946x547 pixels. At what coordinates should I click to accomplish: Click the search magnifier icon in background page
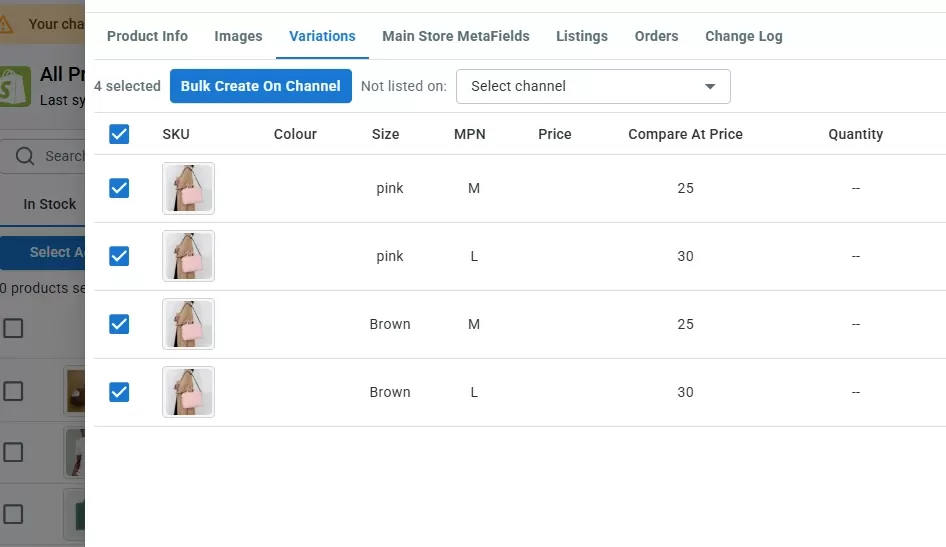coord(25,156)
